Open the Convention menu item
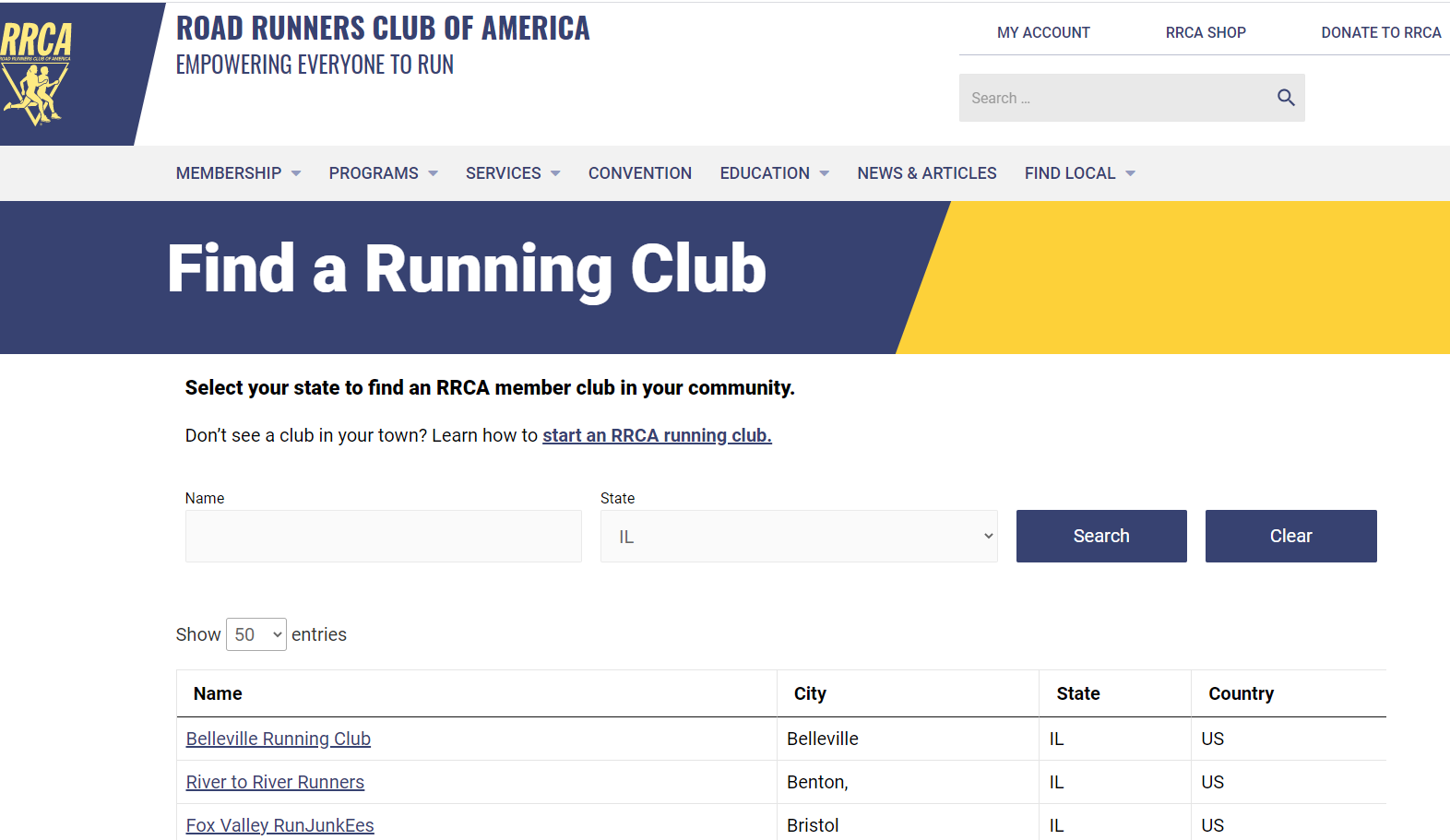This screenshot has height=840, width=1450. [x=640, y=173]
